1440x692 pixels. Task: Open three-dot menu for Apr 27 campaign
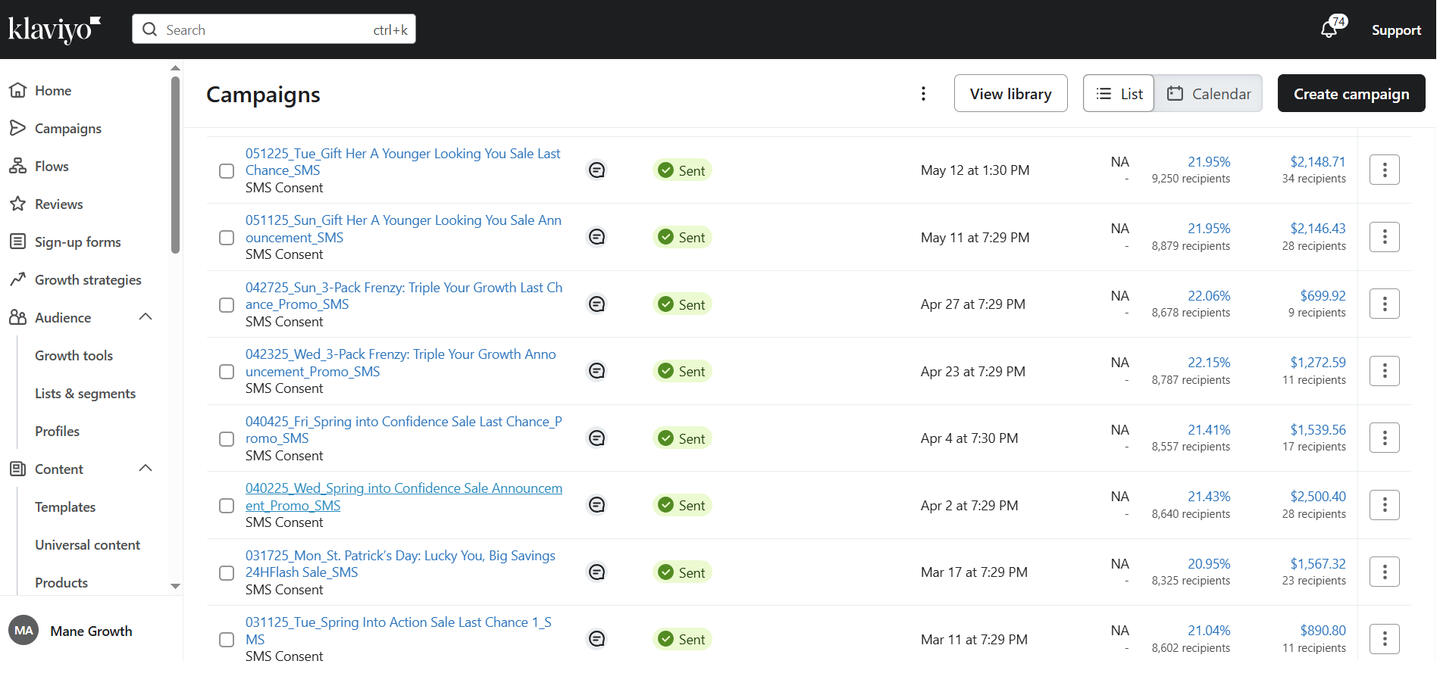pos(1384,304)
